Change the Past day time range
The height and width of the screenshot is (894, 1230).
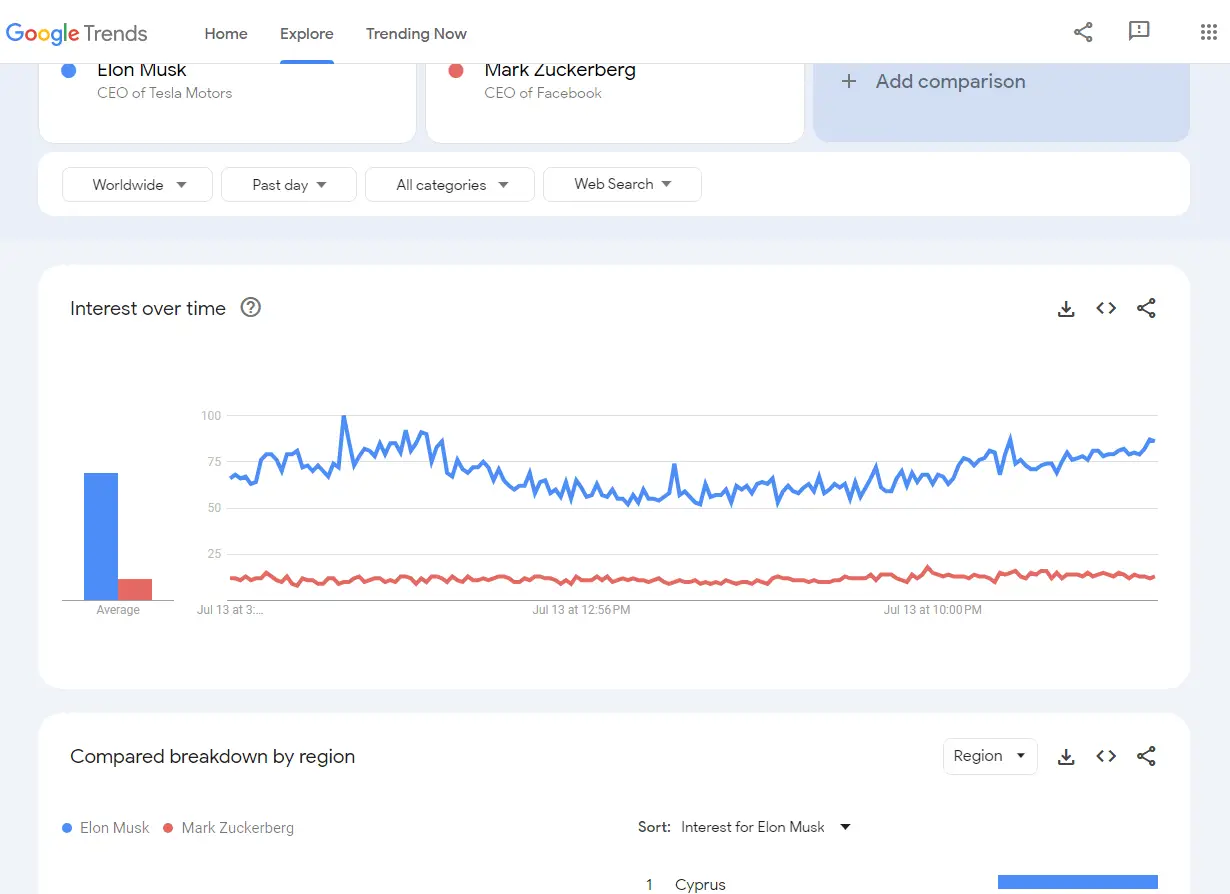point(289,185)
